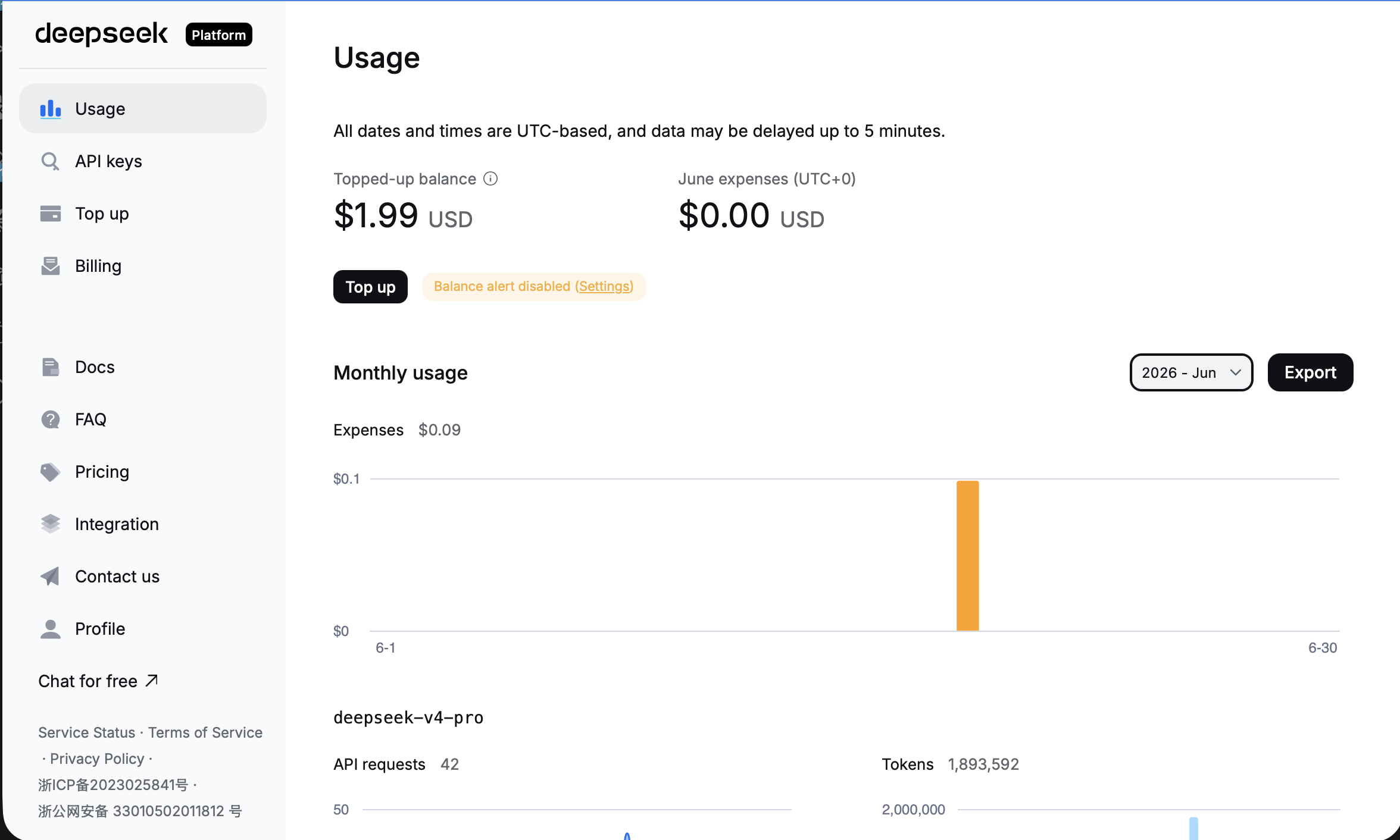Open the 2026 - Jun month dropdown
The height and width of the screenshot is (840, 1400).
click(x=1191, y=372)
